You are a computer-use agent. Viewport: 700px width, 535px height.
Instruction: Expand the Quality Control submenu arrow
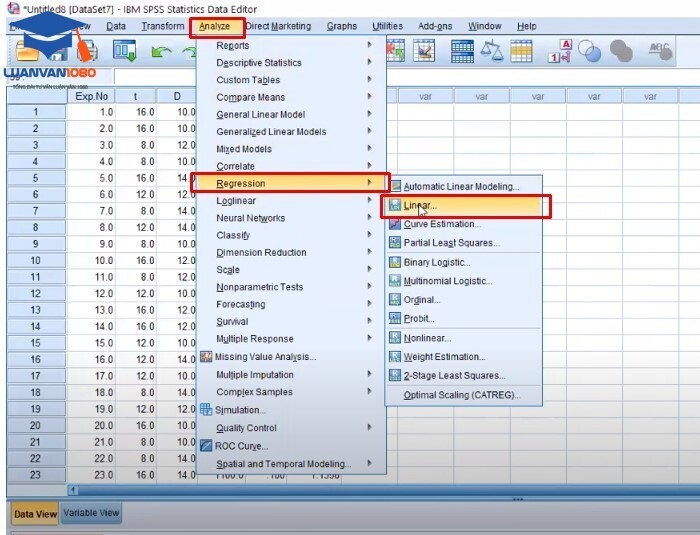pyautogui.click(x=370, y=427)
